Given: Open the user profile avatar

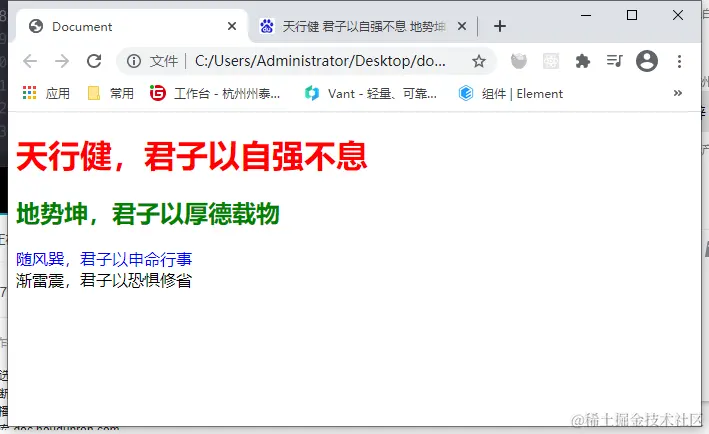Looking at the screenshot, I should tap(647, 61).
